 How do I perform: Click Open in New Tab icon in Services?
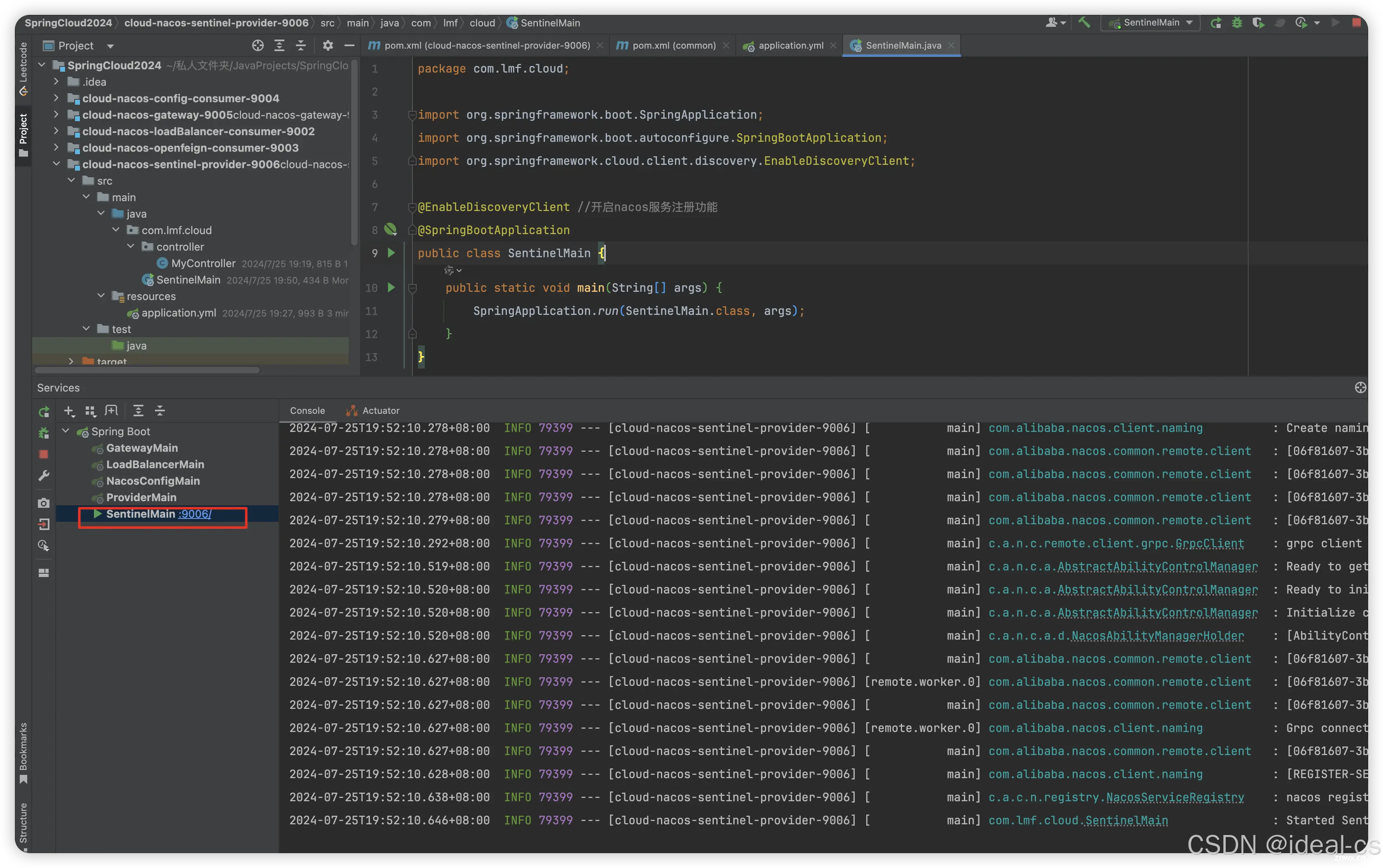[x=111, y=411]
